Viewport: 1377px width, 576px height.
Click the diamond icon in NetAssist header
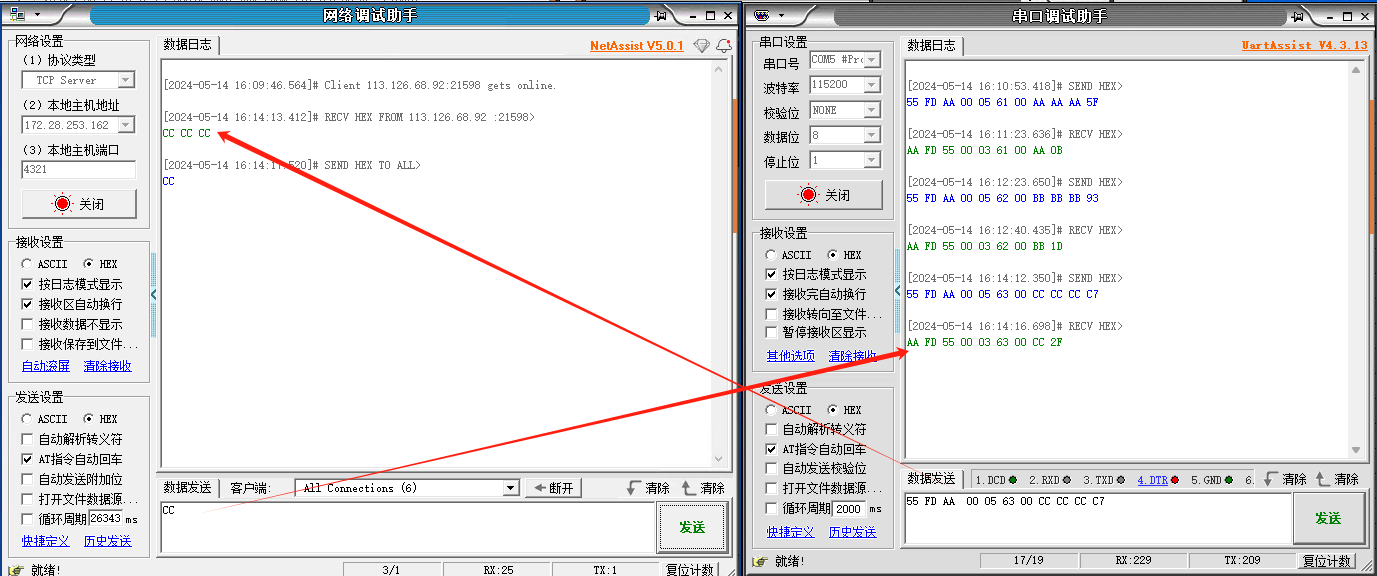(701, 46)
